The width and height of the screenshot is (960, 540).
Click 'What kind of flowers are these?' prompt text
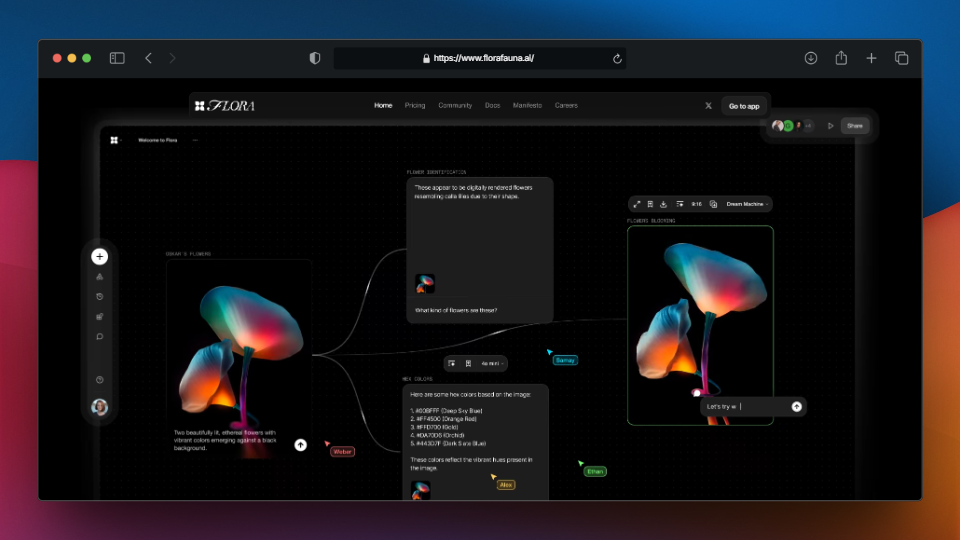click(456, 310)
